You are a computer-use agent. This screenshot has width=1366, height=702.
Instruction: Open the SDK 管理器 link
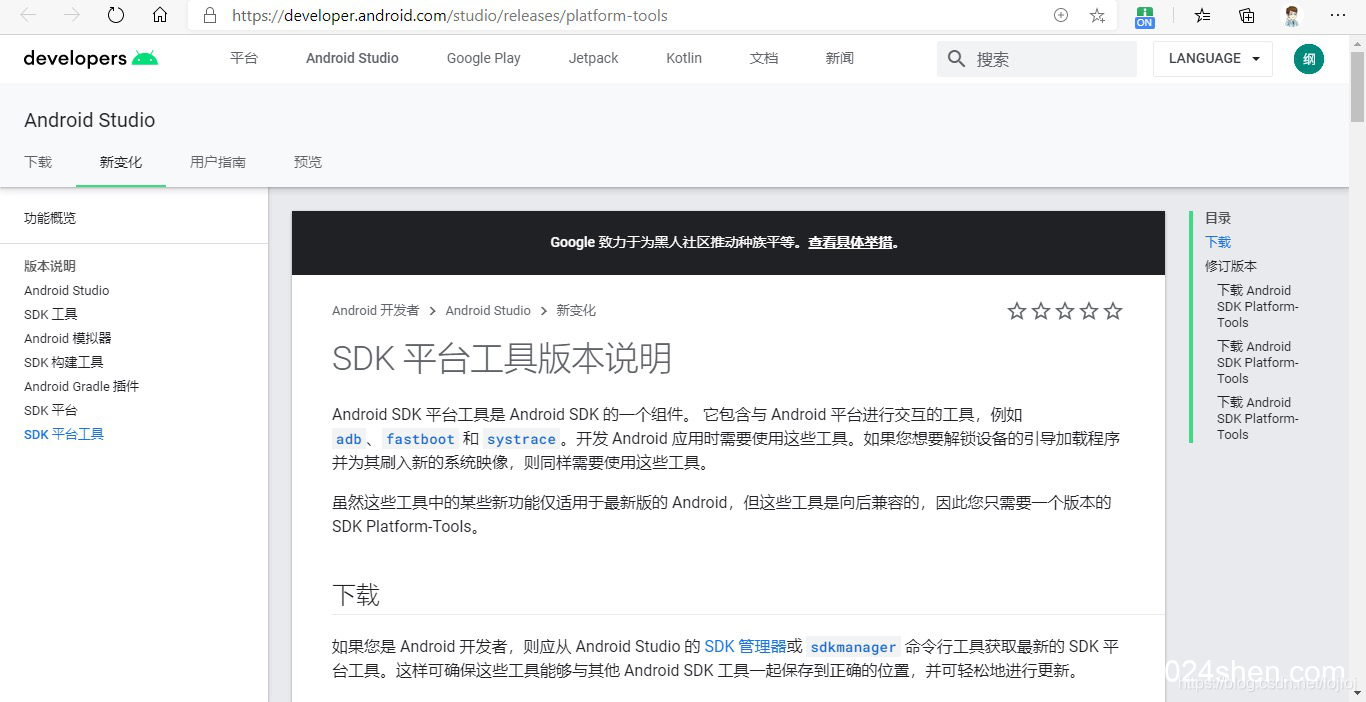(744, 646)
